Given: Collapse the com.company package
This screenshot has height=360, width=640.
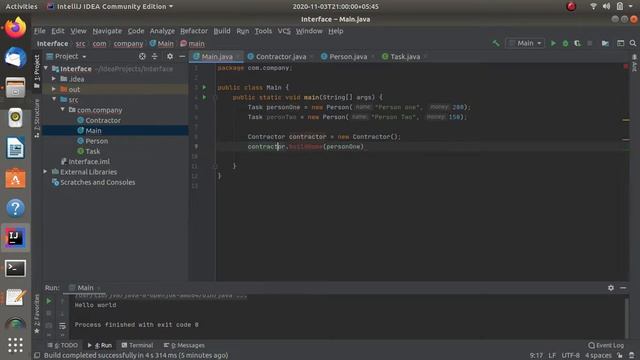Looking at the screenshot, I should [62, 109].
